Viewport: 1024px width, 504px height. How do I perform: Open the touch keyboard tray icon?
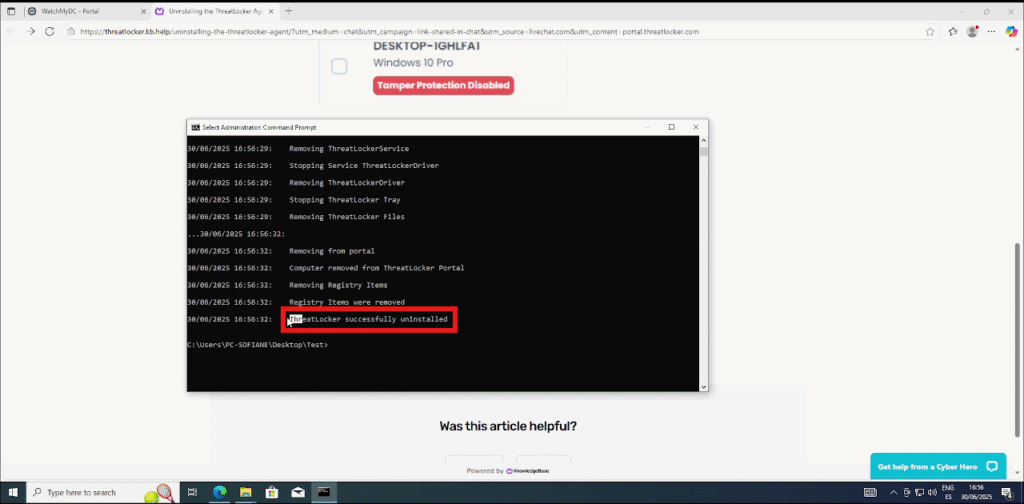pyautogui.click(x=871, y=492)
